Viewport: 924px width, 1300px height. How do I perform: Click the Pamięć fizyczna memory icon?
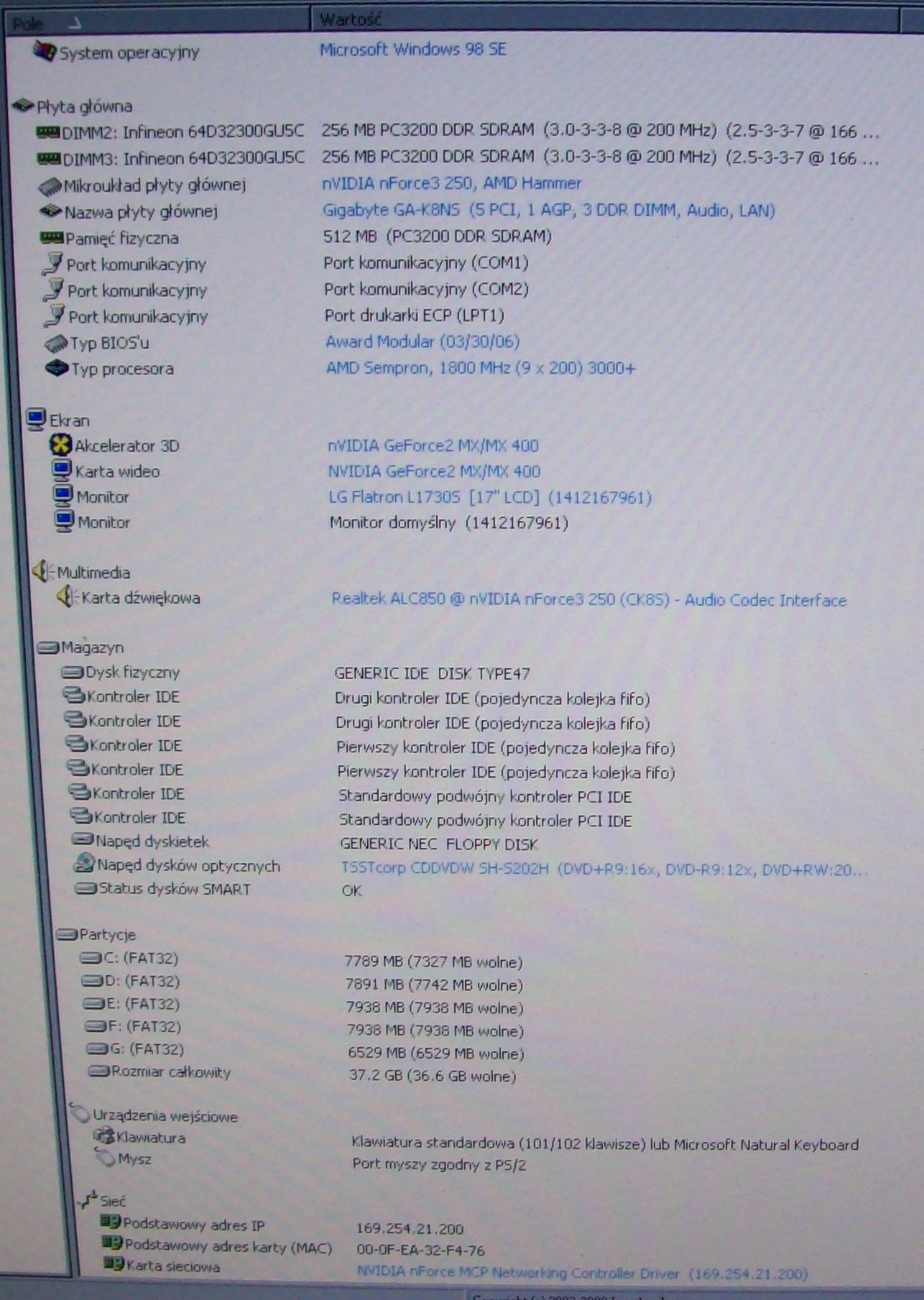click(x=52, y=238)
